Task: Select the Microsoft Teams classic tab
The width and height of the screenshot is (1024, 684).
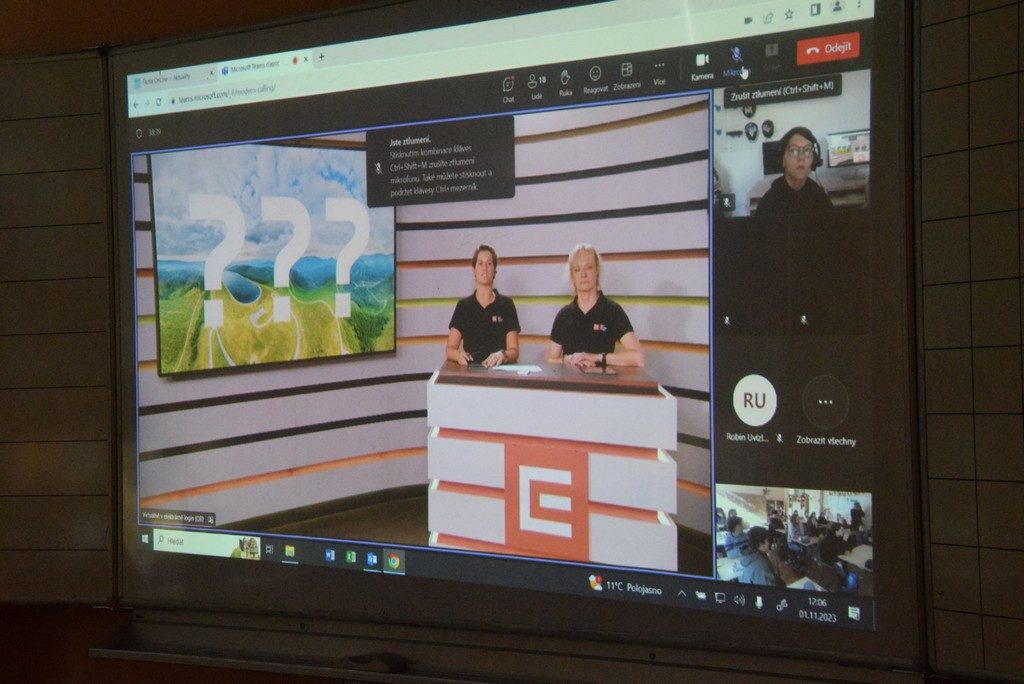Action: (x=261, y=66)
